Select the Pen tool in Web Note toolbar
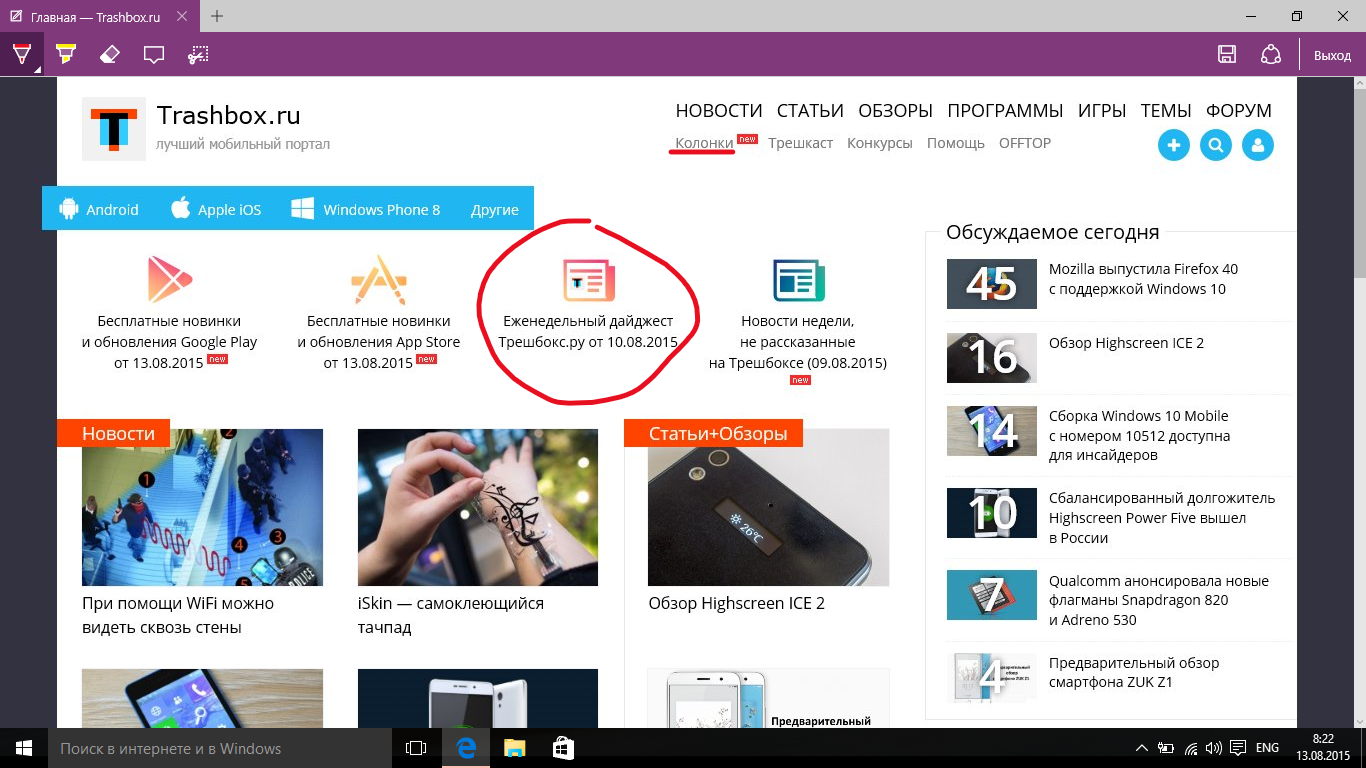The width and height of the screenshot is (1366, 768). coord(21,54)
